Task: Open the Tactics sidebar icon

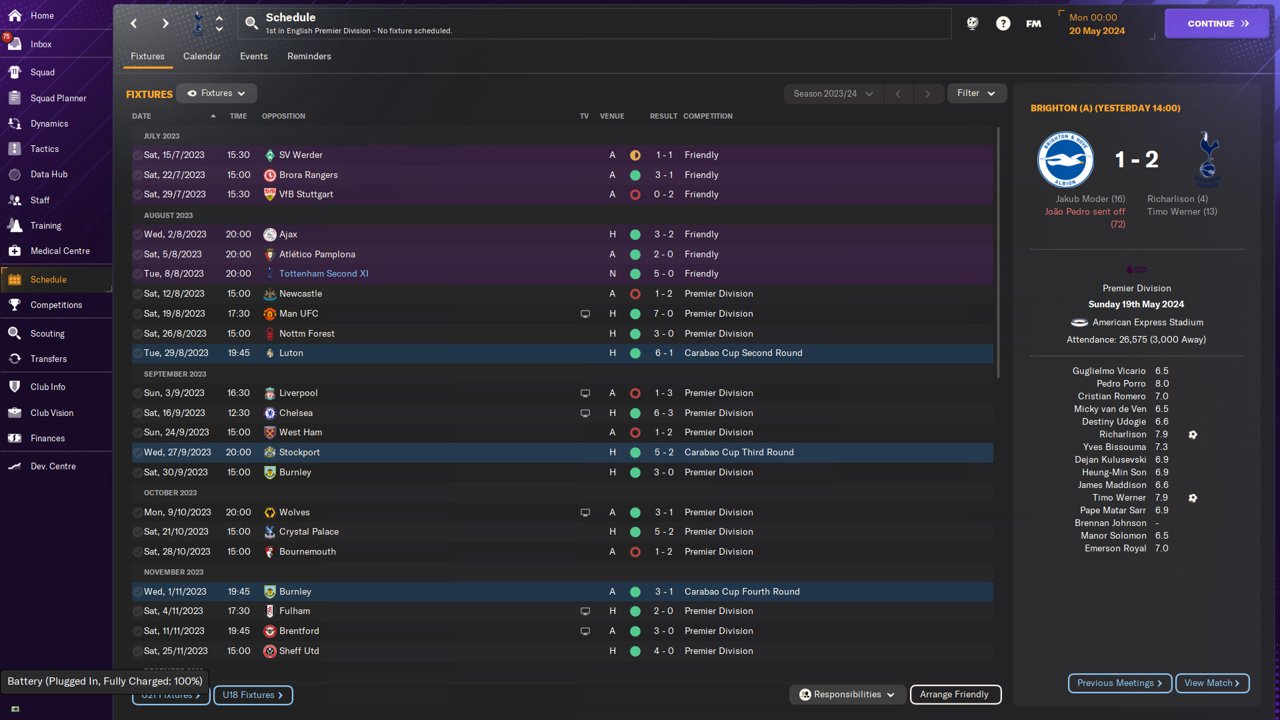Action: pos(14,149)
